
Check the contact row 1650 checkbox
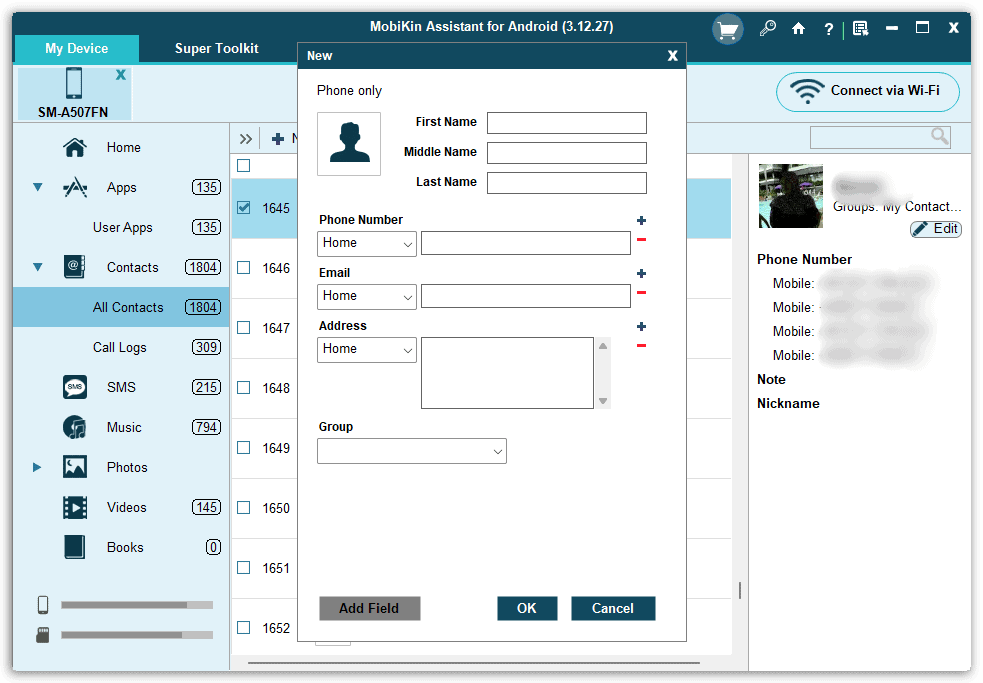244,507
